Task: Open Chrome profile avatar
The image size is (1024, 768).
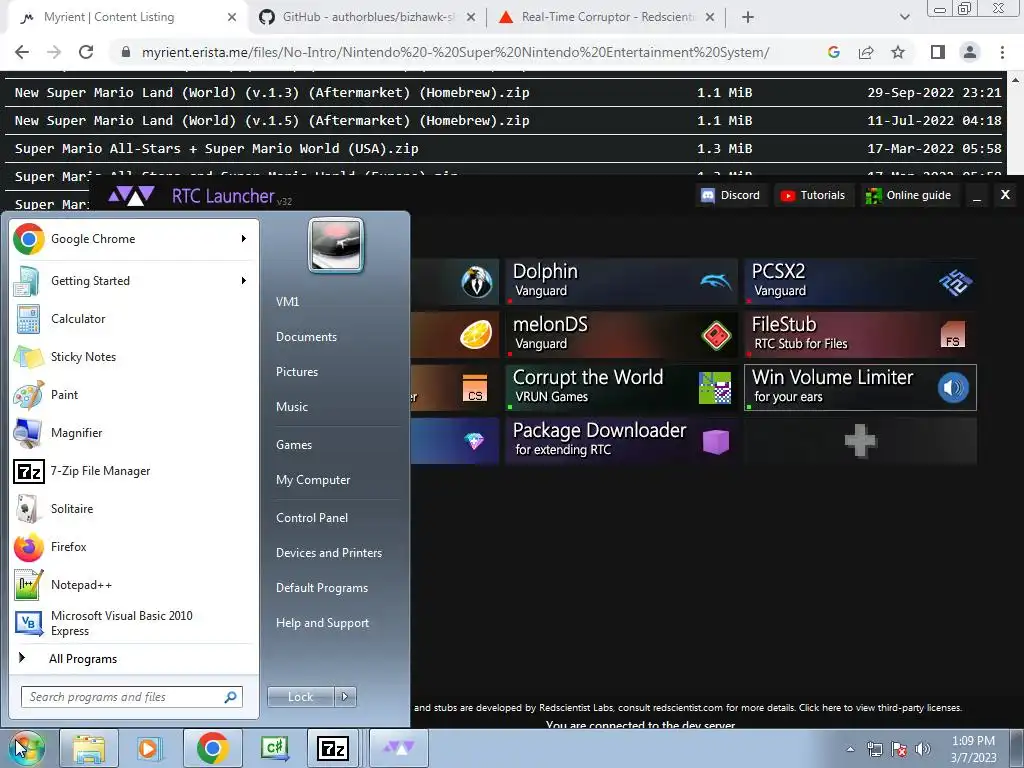Action: (x=970, y=52)
